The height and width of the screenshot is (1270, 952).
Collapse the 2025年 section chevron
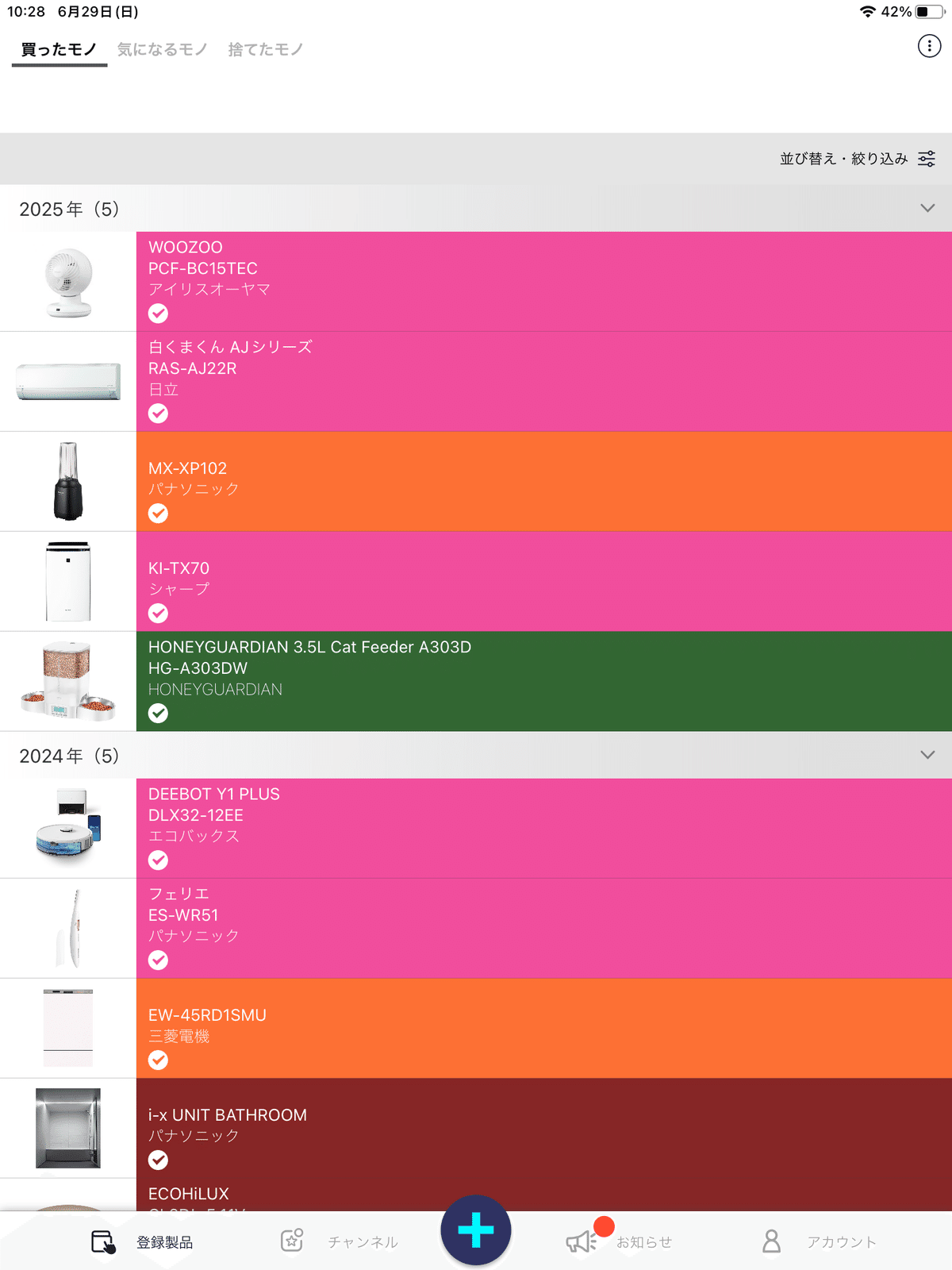[927, 208]
